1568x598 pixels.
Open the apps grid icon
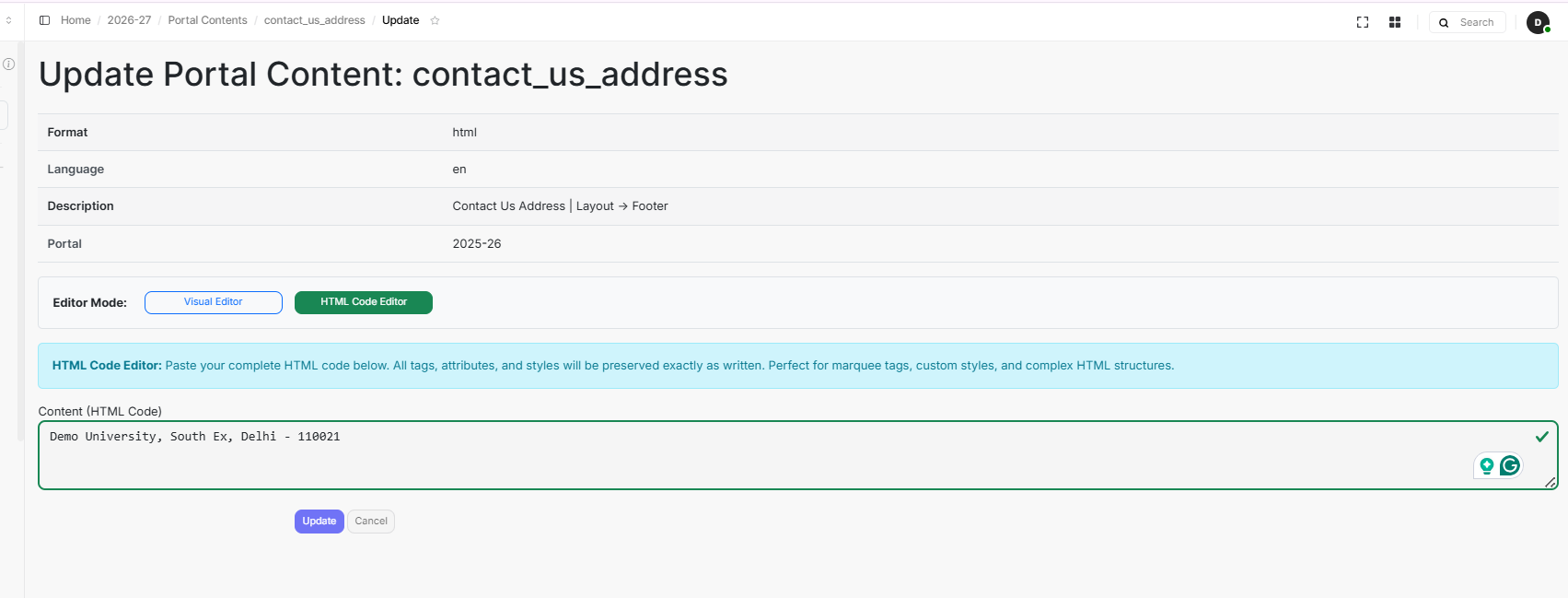pyautogui.click(x=1395, y=22)
